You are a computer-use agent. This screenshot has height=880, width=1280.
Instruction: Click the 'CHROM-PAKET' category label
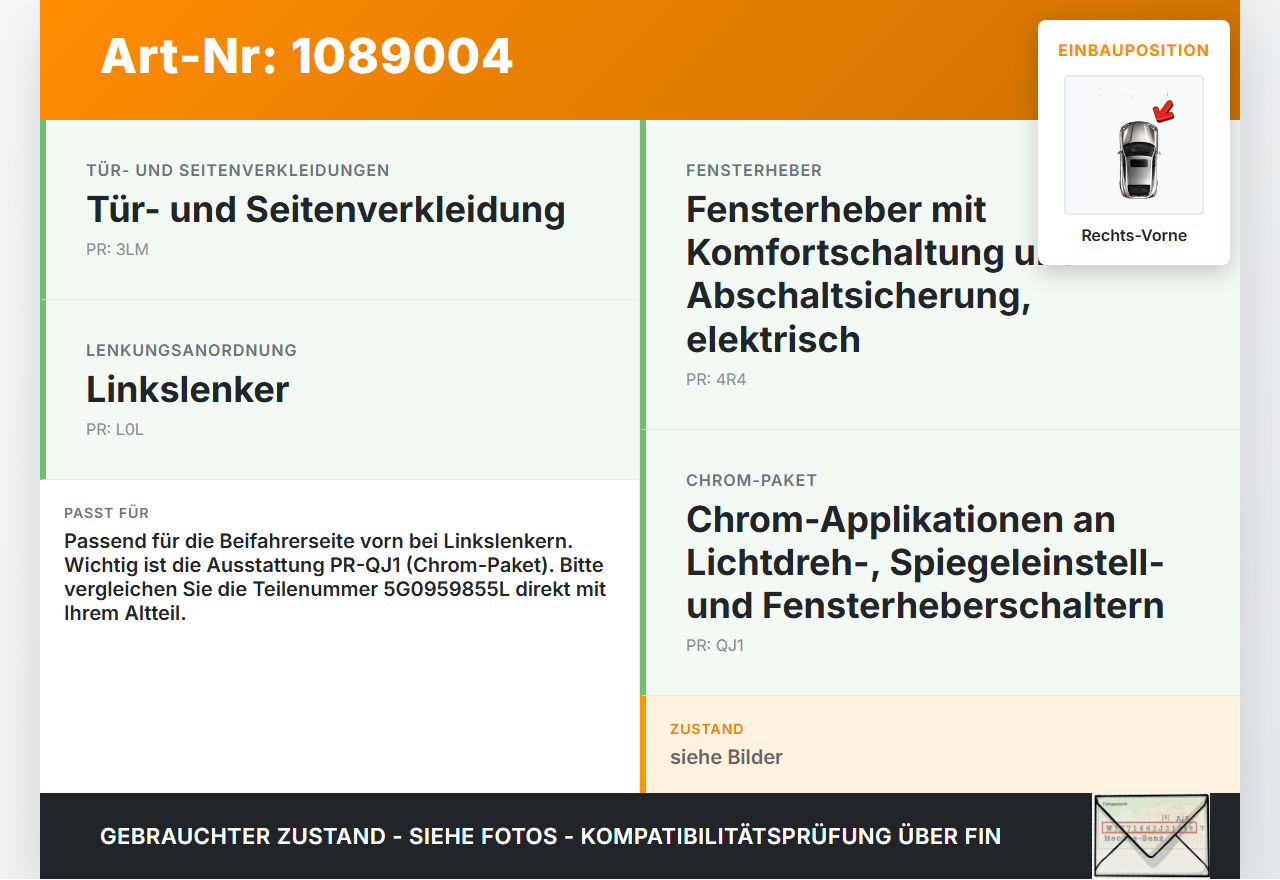752,481
